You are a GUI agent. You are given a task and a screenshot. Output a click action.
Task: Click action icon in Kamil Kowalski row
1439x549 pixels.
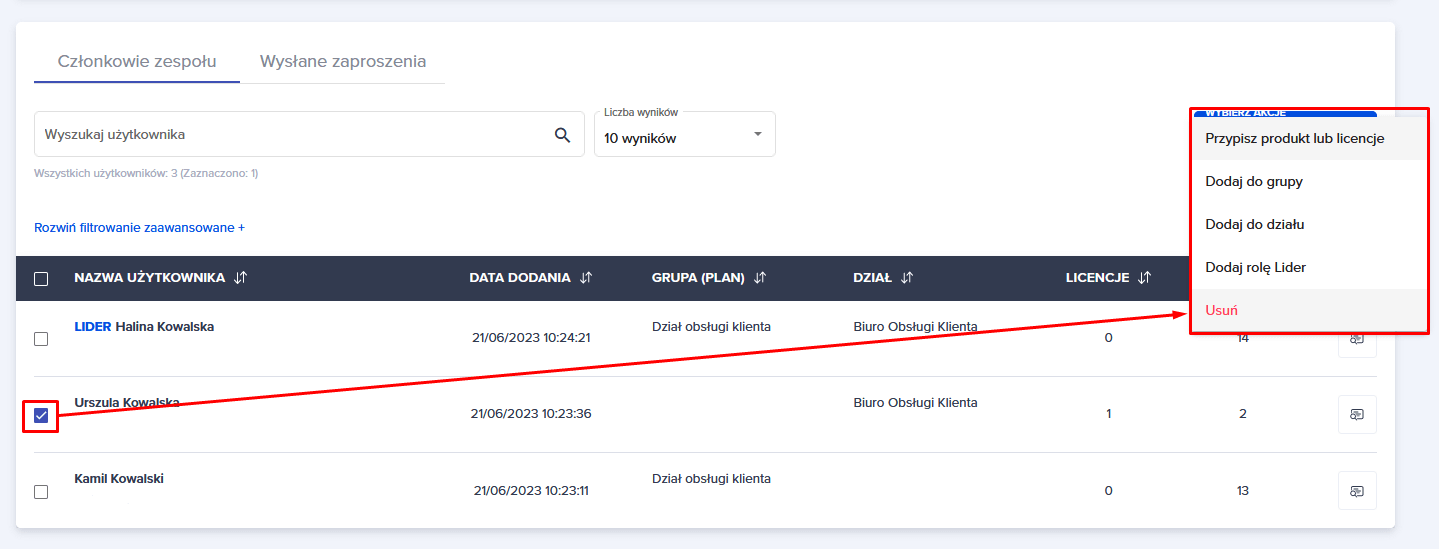pos(1357,490)
